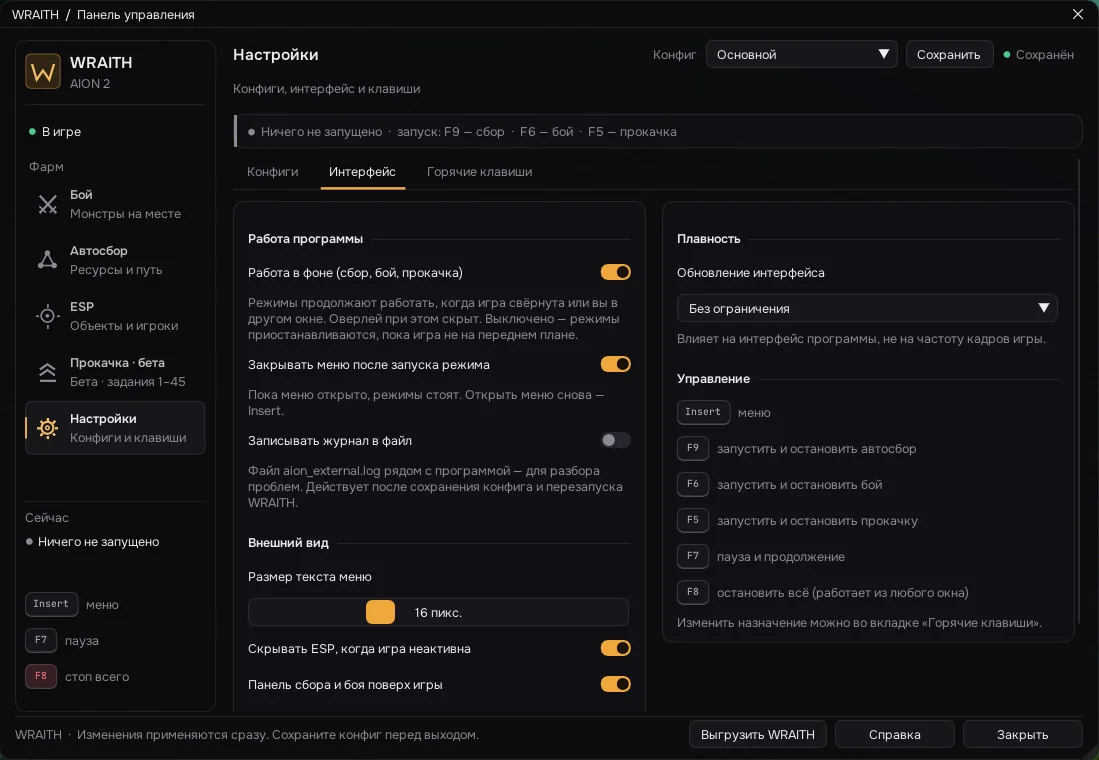1099x760 pixels.
Task: Select the Автосбор triangle route icon
Action: click(48, 260)
